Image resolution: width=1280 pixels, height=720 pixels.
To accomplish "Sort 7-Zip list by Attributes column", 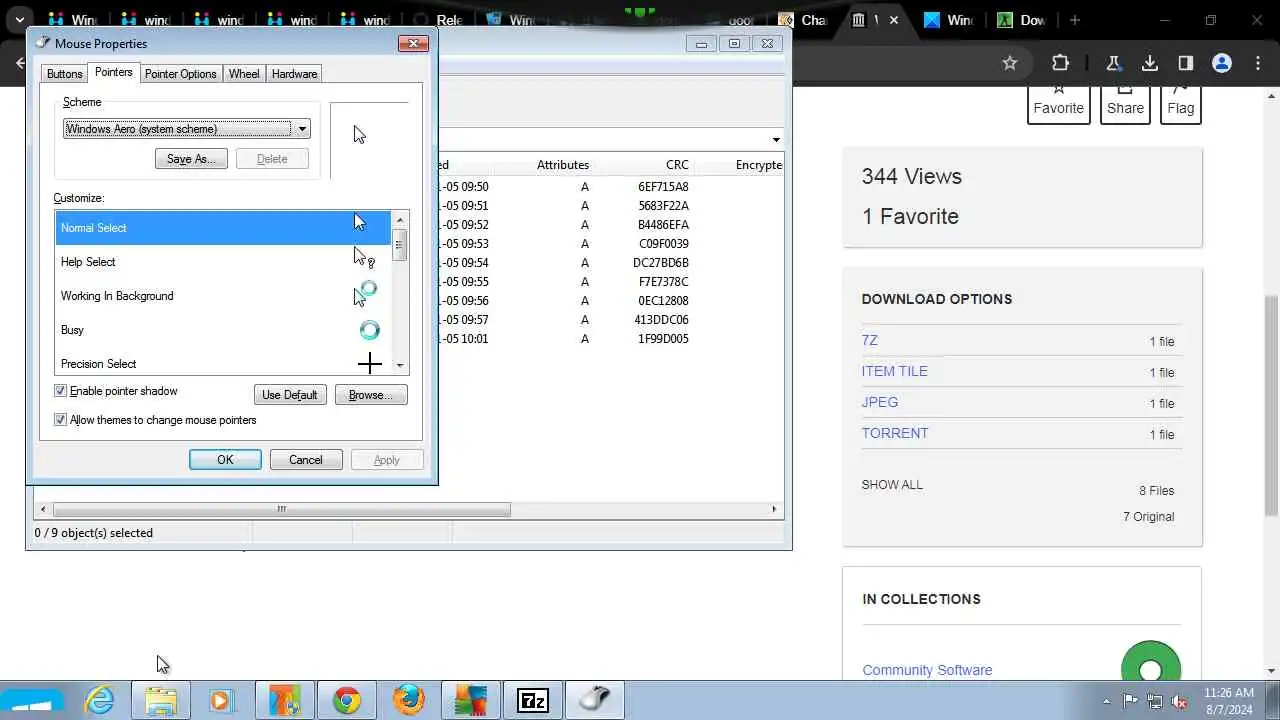I will point(562,165).
